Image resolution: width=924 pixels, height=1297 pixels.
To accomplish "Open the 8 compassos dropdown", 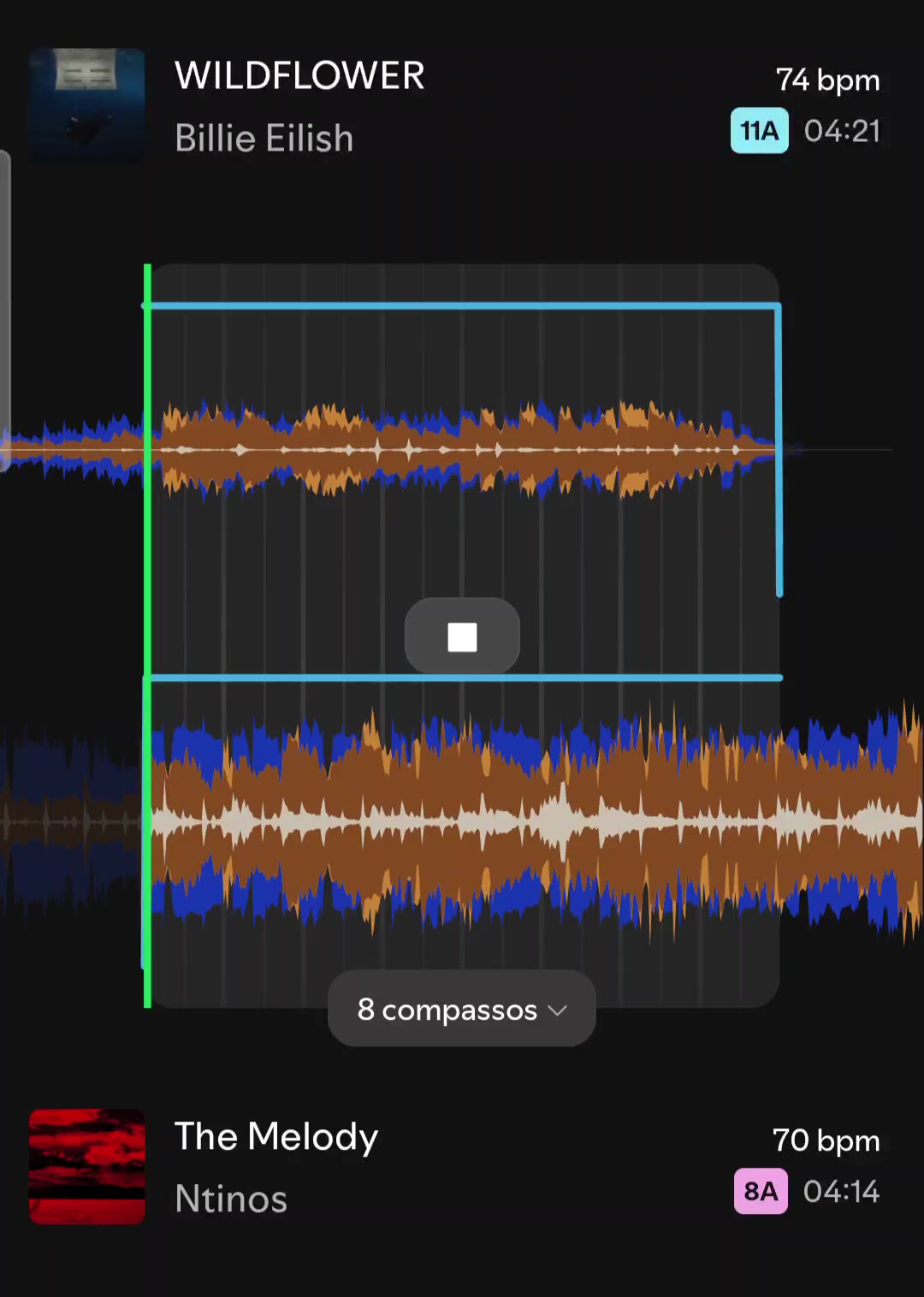I will coord(462,1009).
